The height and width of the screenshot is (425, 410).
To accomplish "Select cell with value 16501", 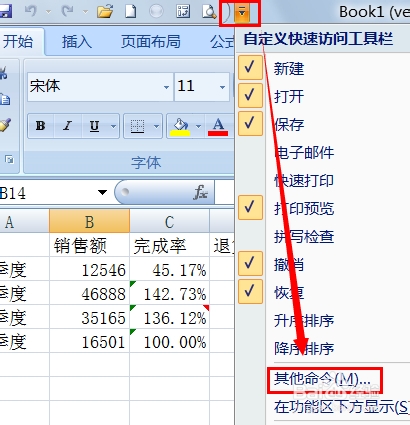I will pyautogui.click(x=89, y=341).
